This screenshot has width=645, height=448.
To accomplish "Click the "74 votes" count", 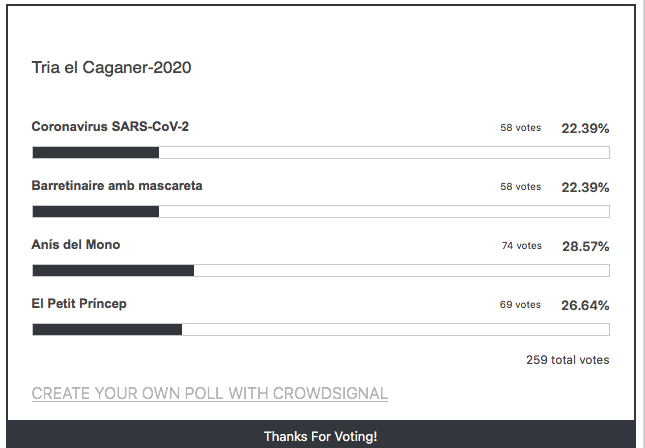I will click(521, 246).
